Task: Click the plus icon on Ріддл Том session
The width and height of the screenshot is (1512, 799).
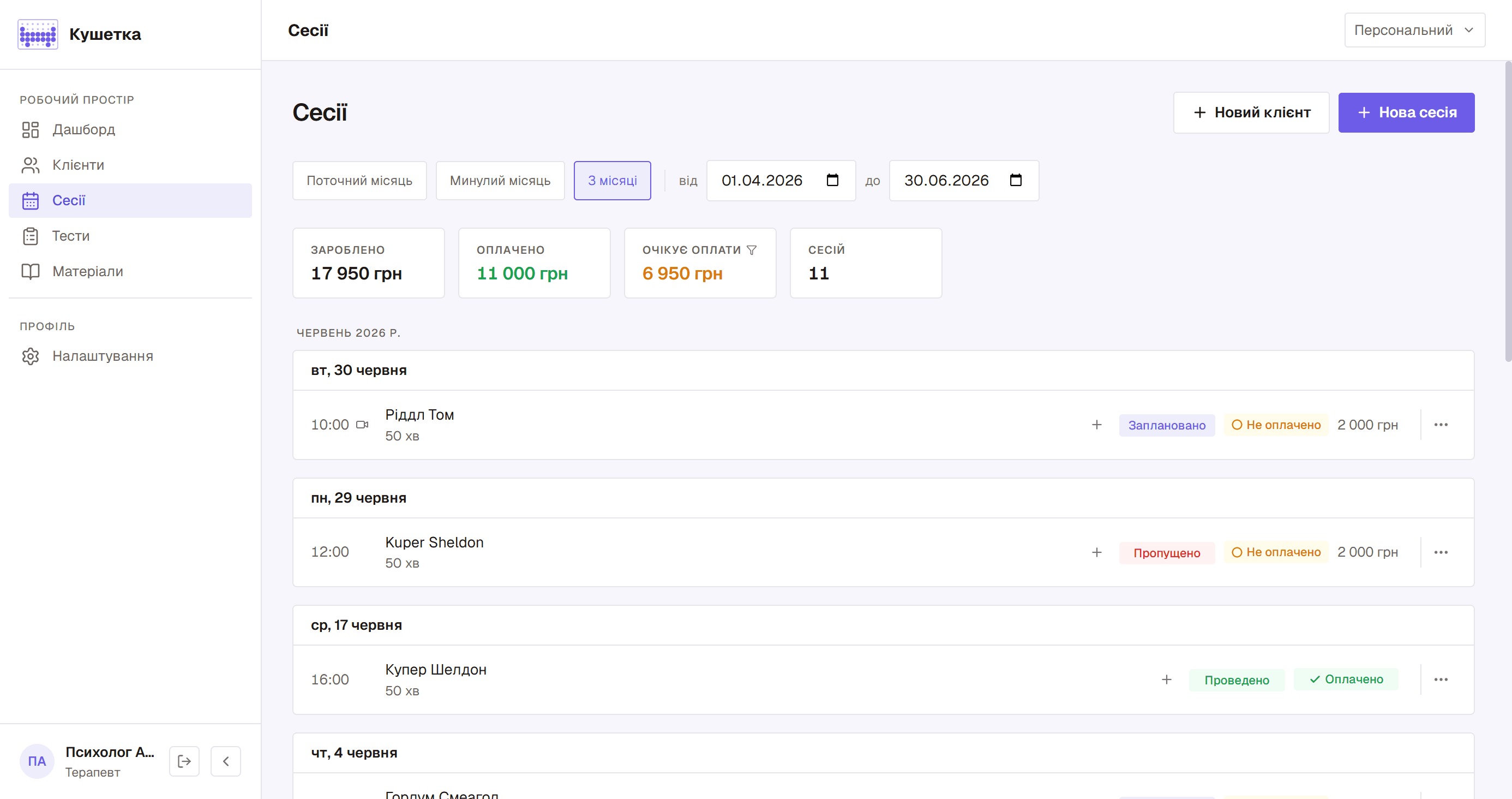Action: click(1096, 425)
